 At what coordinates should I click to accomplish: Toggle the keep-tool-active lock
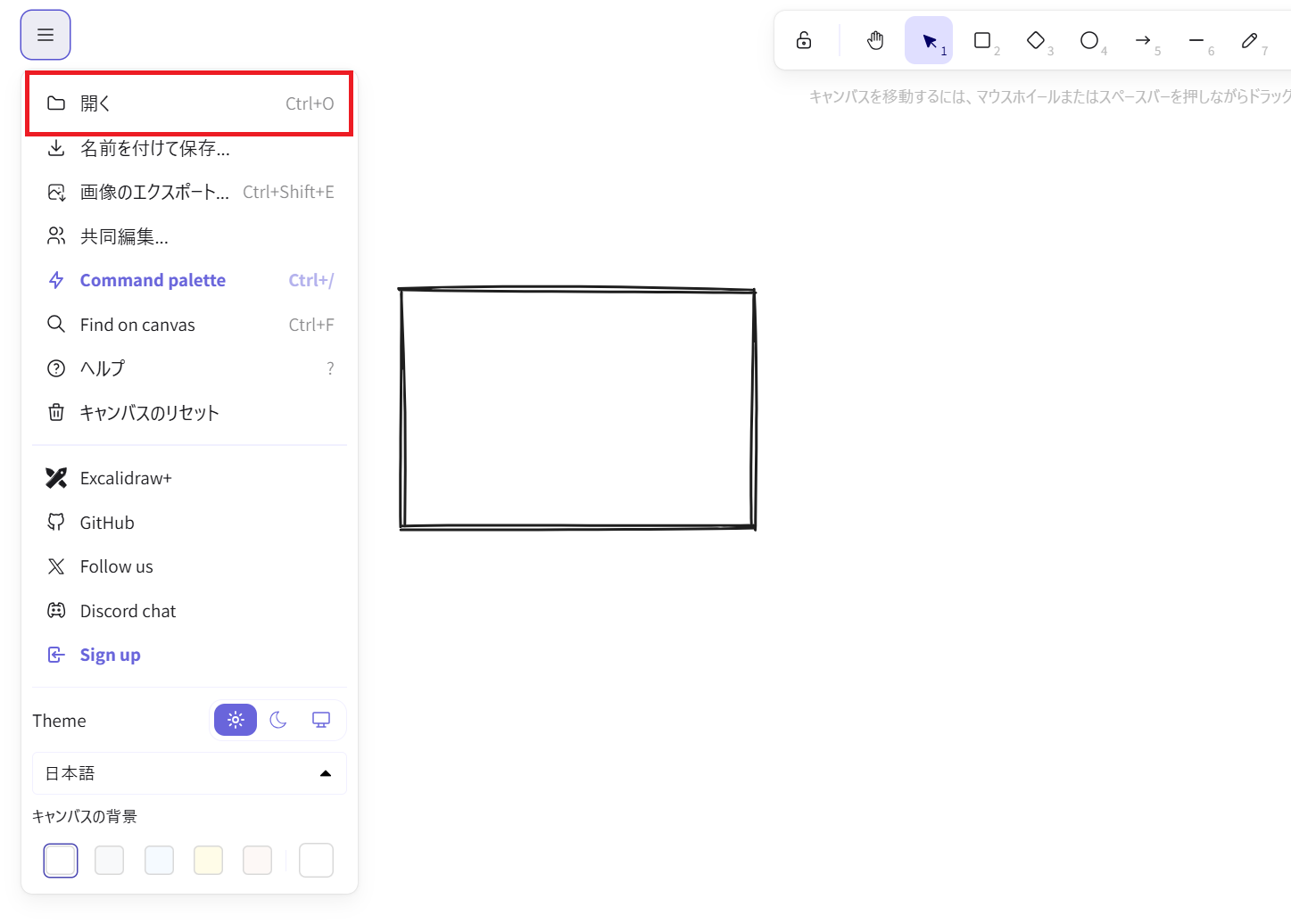(804, 40)
